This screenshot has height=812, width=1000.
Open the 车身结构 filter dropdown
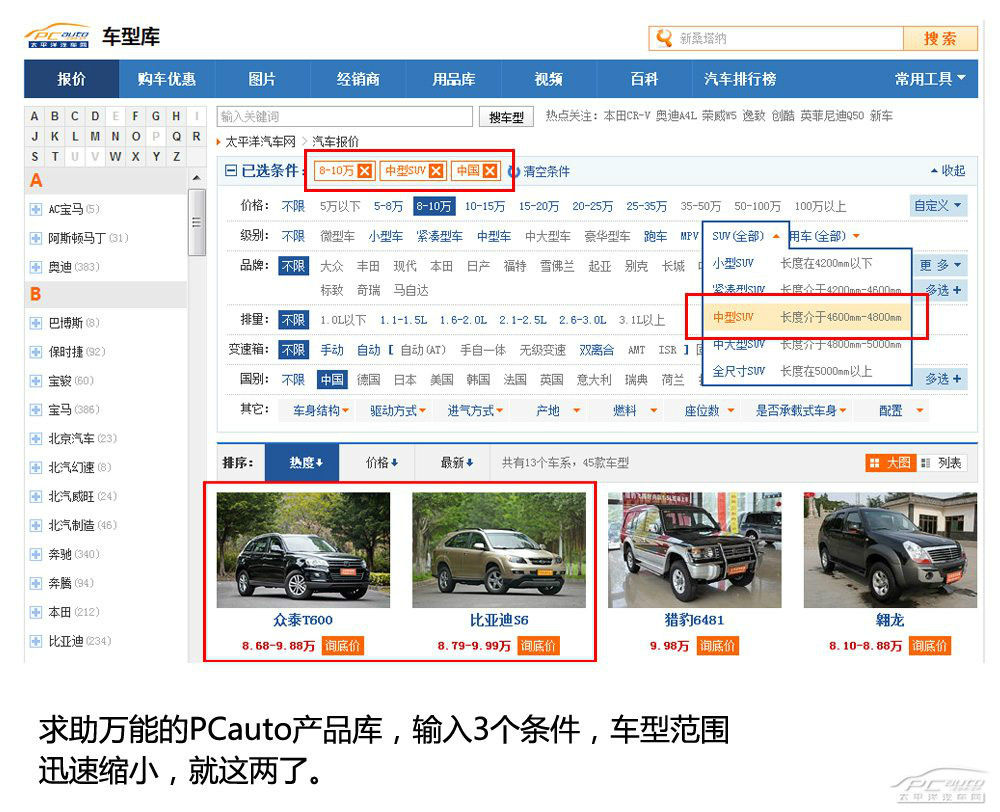pos(316,411)
